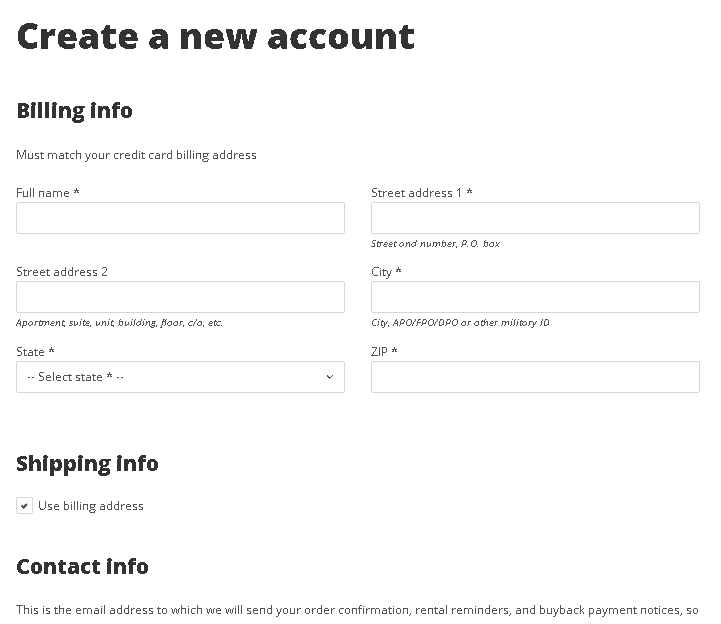This screenshot has height=624, width=721.
Task: Uncheck the Use billing address checkbox
Action: pyautogui.click(x=24, y=506)
